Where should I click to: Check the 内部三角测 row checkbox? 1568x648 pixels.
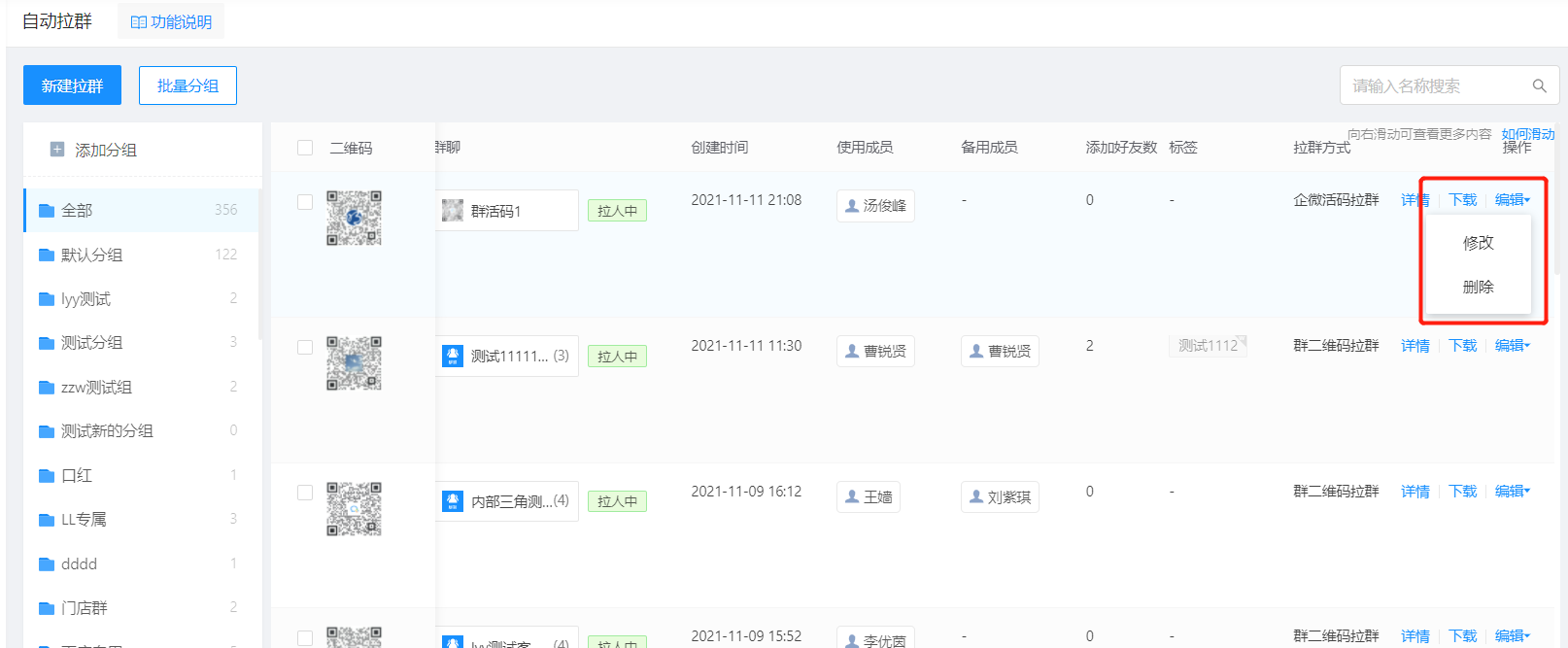[305, 493]
